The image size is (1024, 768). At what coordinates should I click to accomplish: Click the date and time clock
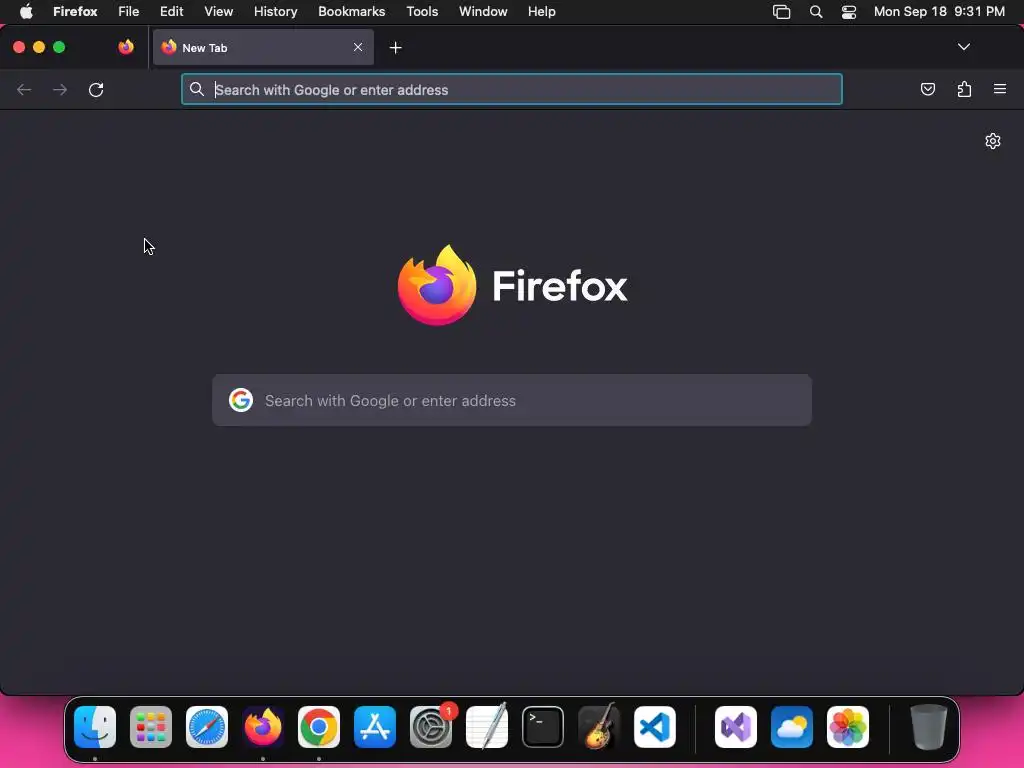point(939,12)
